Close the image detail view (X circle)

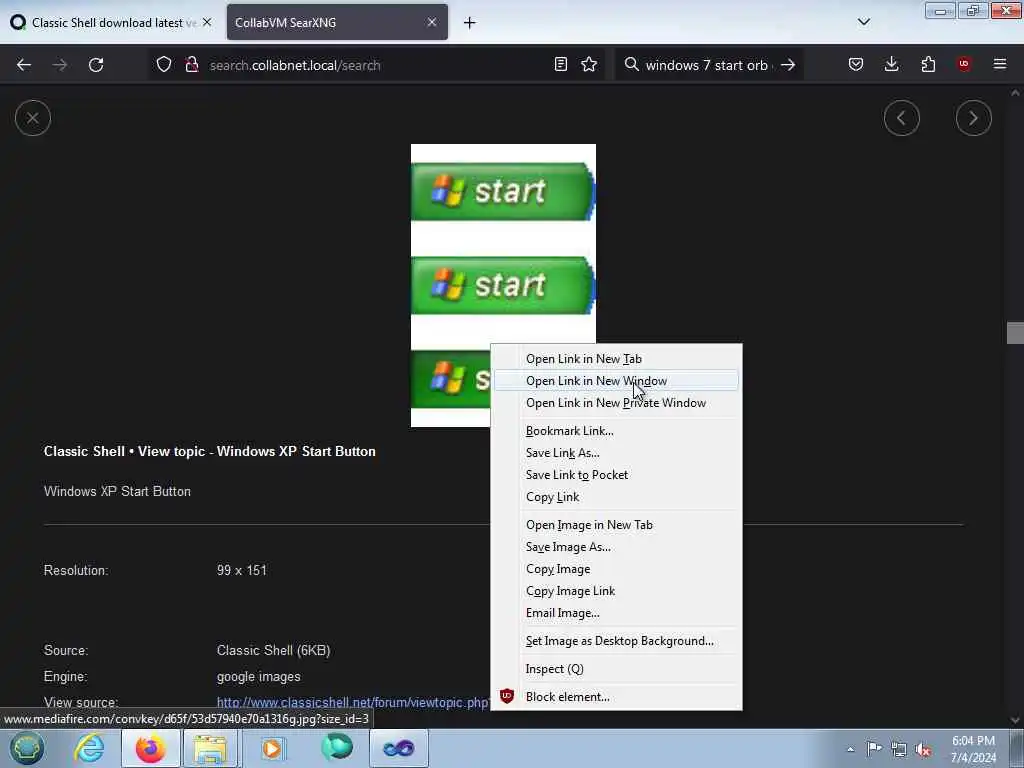(33, 118)
